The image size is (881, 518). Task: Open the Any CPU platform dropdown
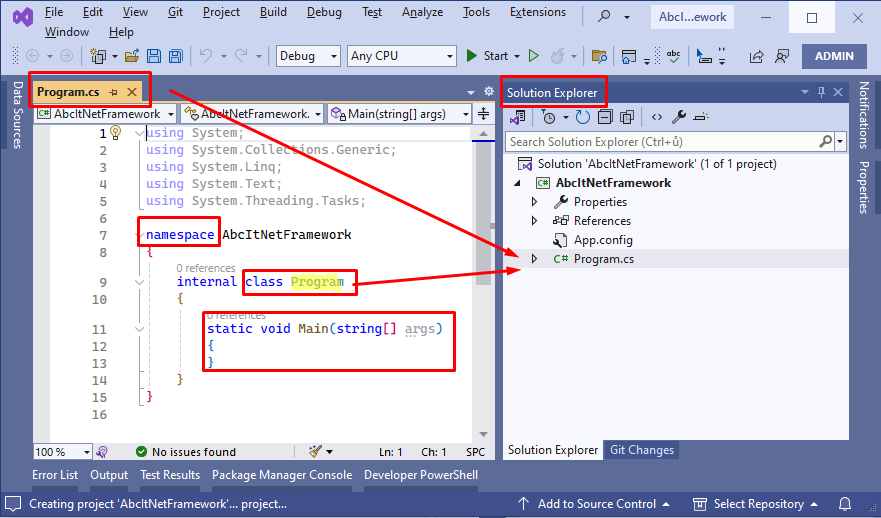(401, 56)
